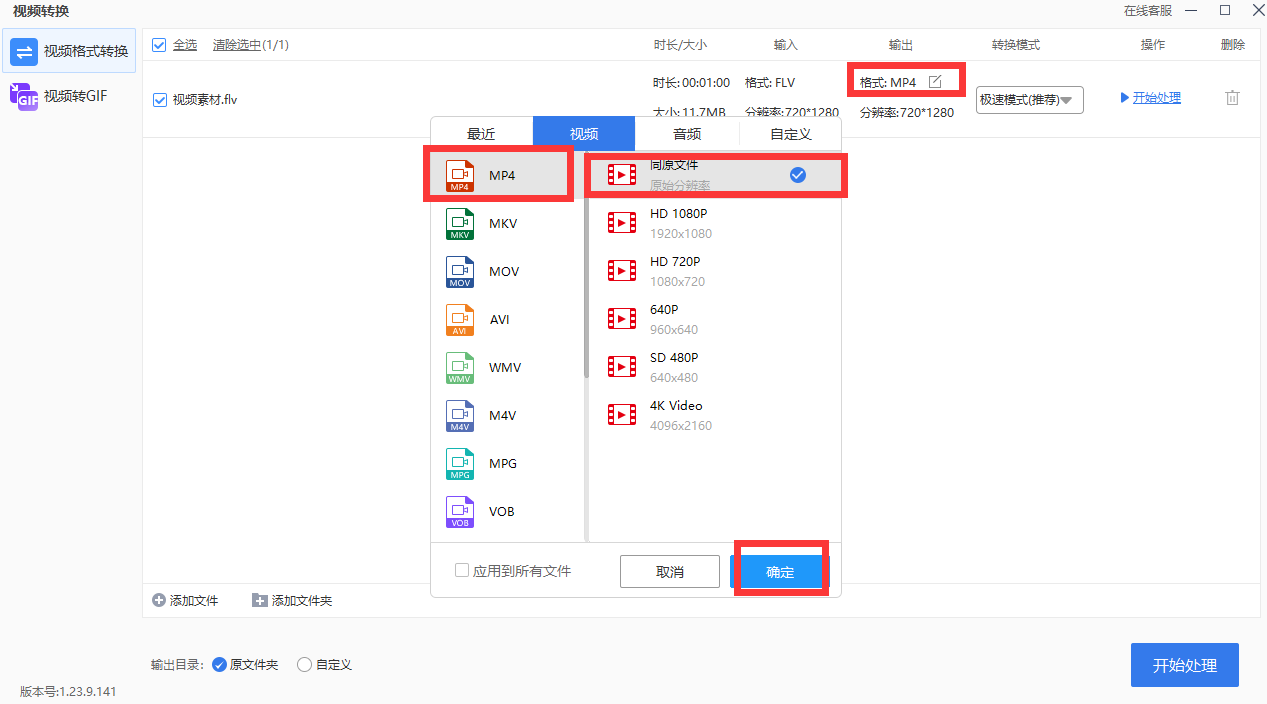Viewport: 1267px width, 704px height.
Task: Select the MKV format icon
Action: (x=460, y=223)
